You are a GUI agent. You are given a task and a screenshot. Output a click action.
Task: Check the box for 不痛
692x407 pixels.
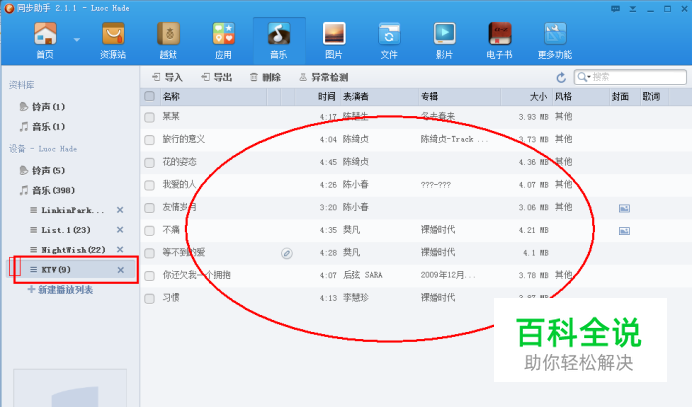[x=150, y=230]
